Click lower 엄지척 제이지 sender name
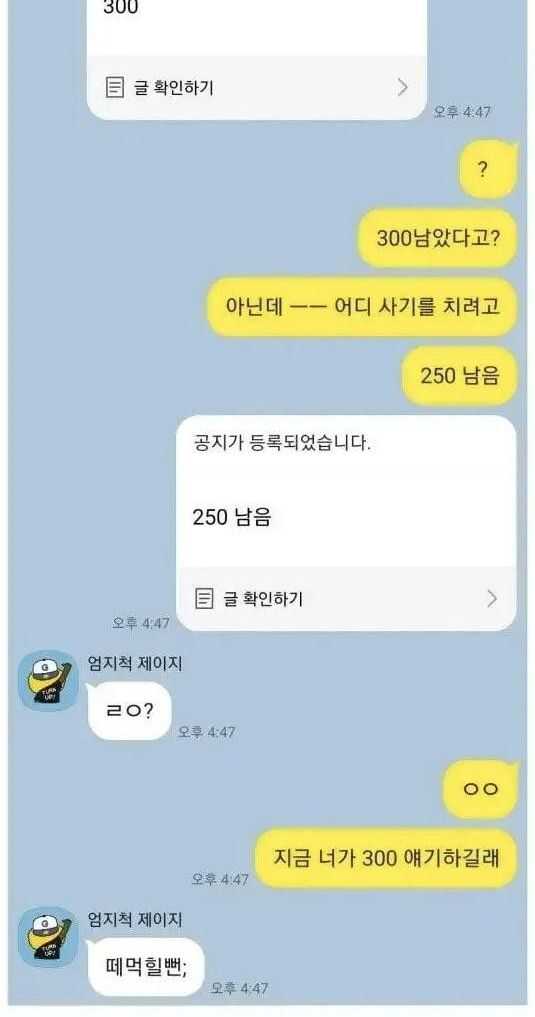 point(135,919)
